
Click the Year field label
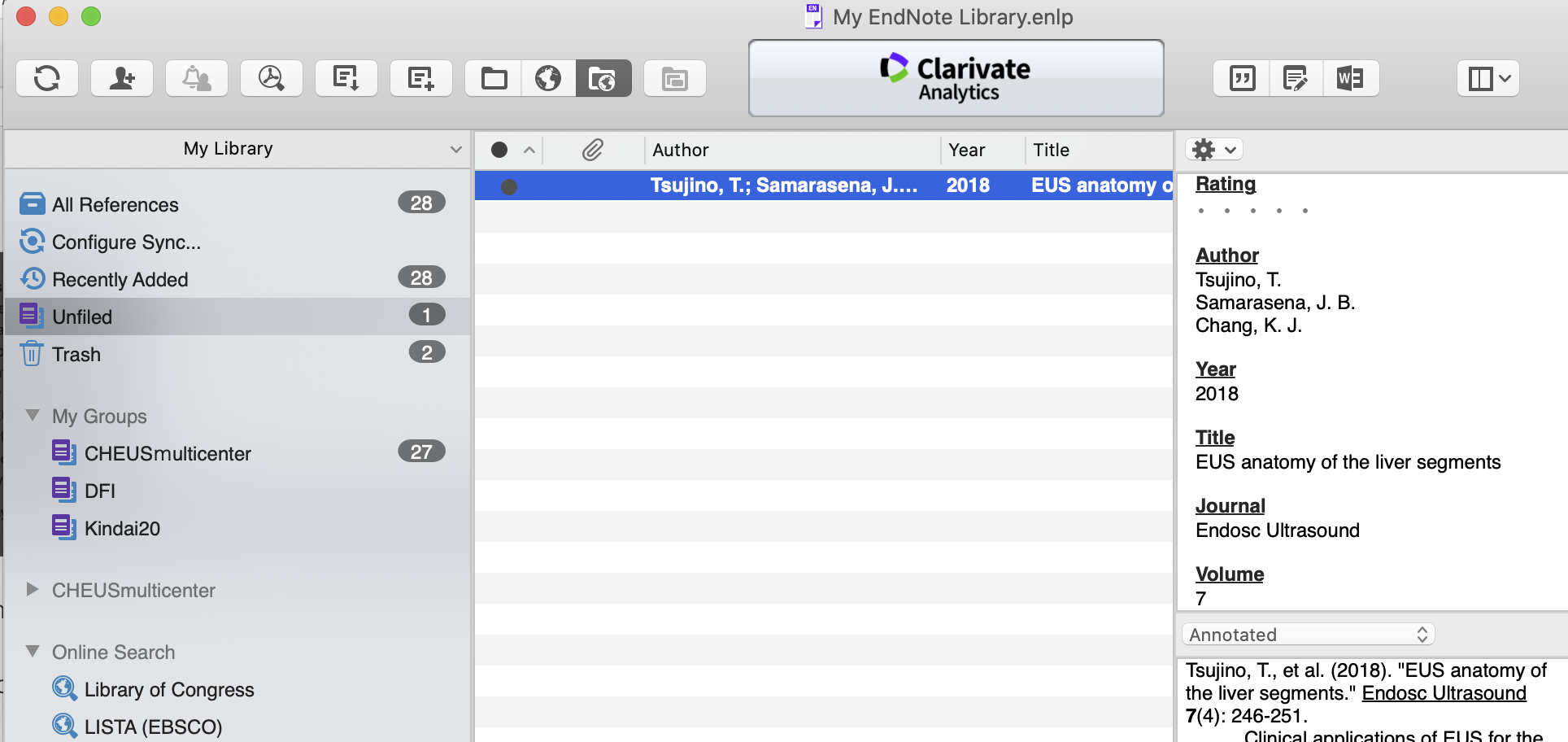(1215, 369)
